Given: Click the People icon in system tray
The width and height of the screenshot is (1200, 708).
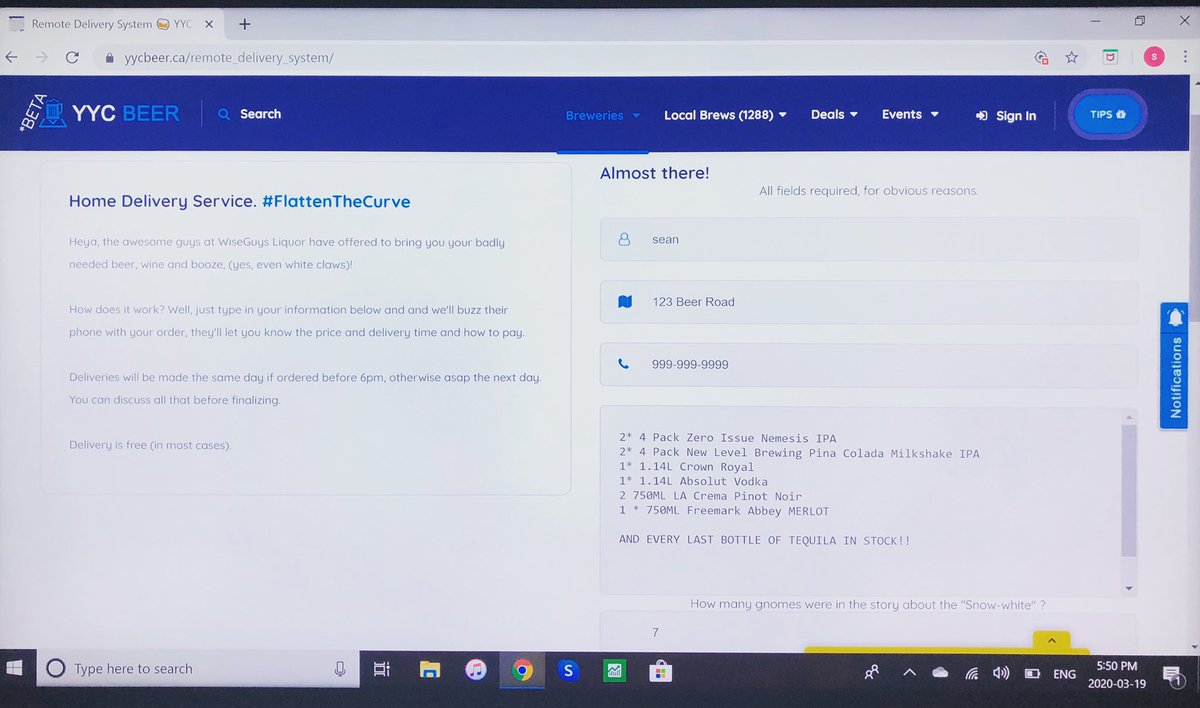Looking at the screenshot, I should coord(871,673).
